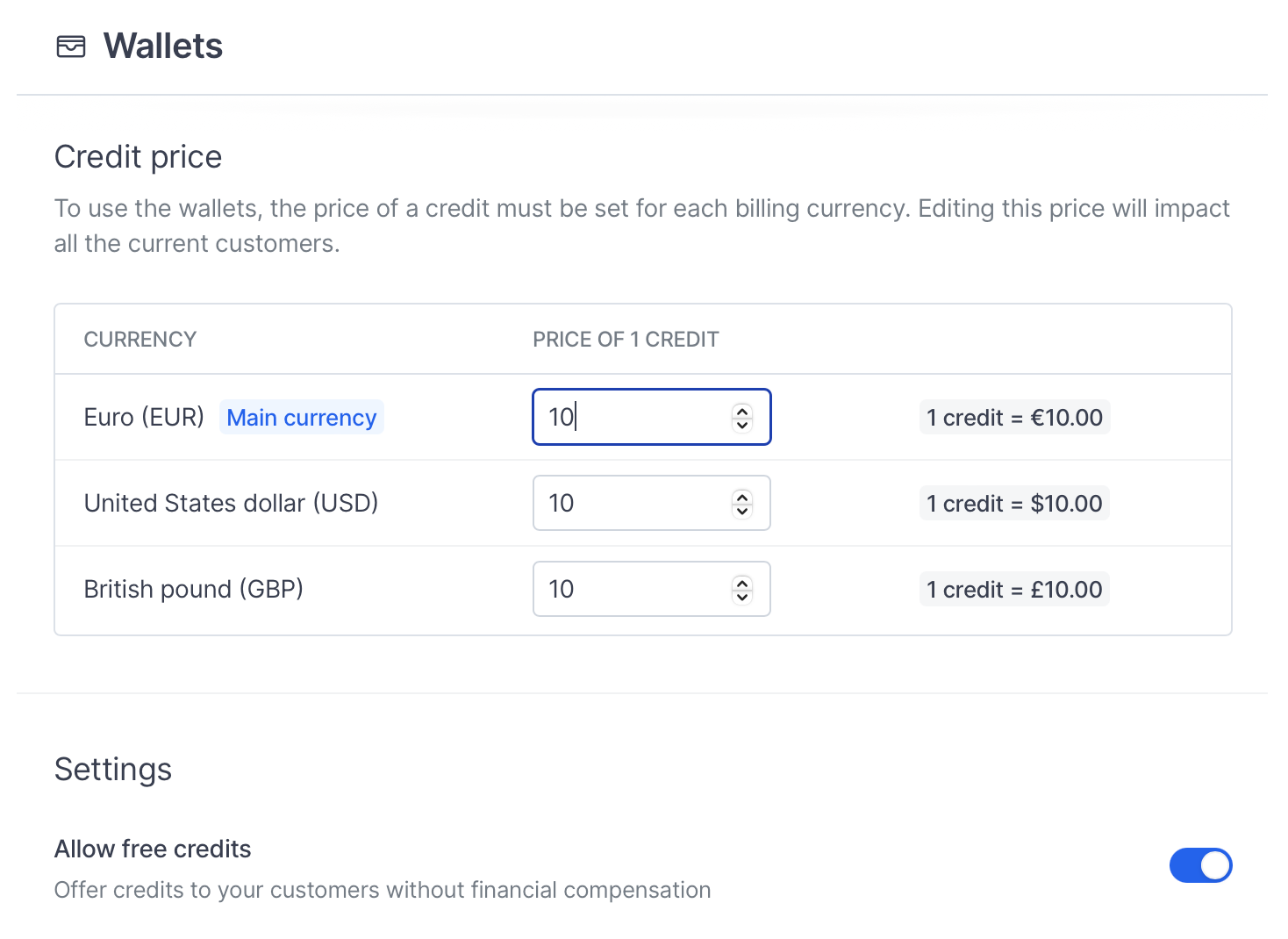Increase the Euro credit price stepper

click(742, 411)
